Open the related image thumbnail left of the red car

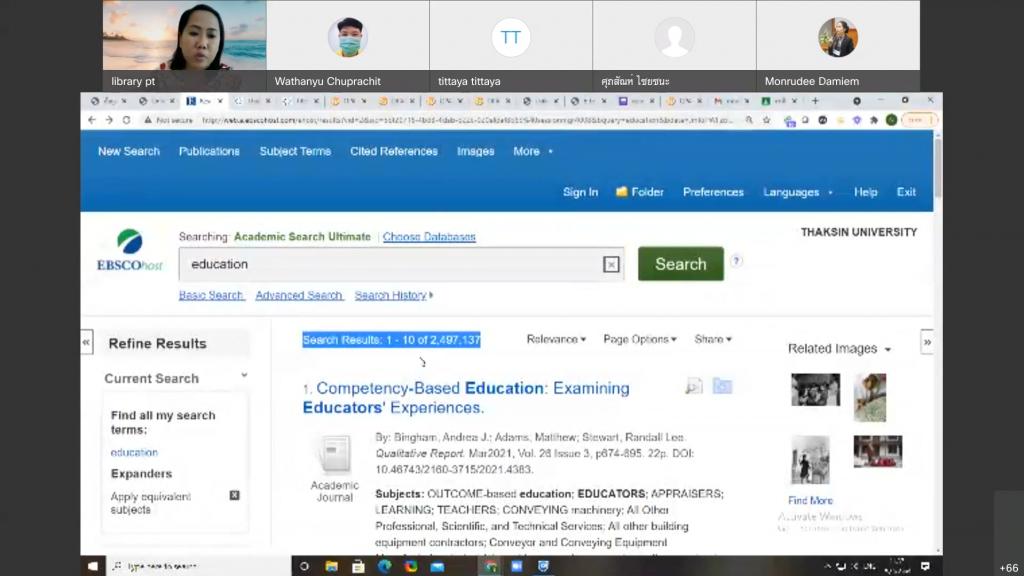(x=810, y=460)
